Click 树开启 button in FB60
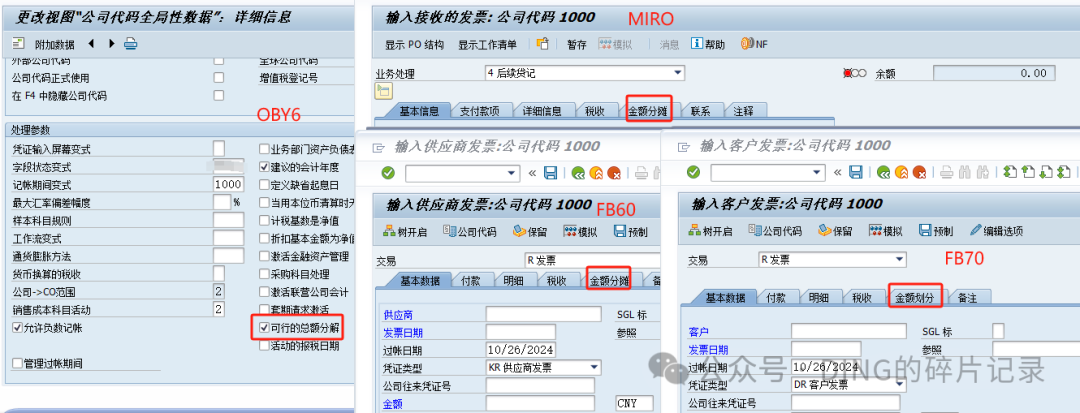The width and height of the screenshot is (1080, 413). pyautogui.click(x=405, y=232)
